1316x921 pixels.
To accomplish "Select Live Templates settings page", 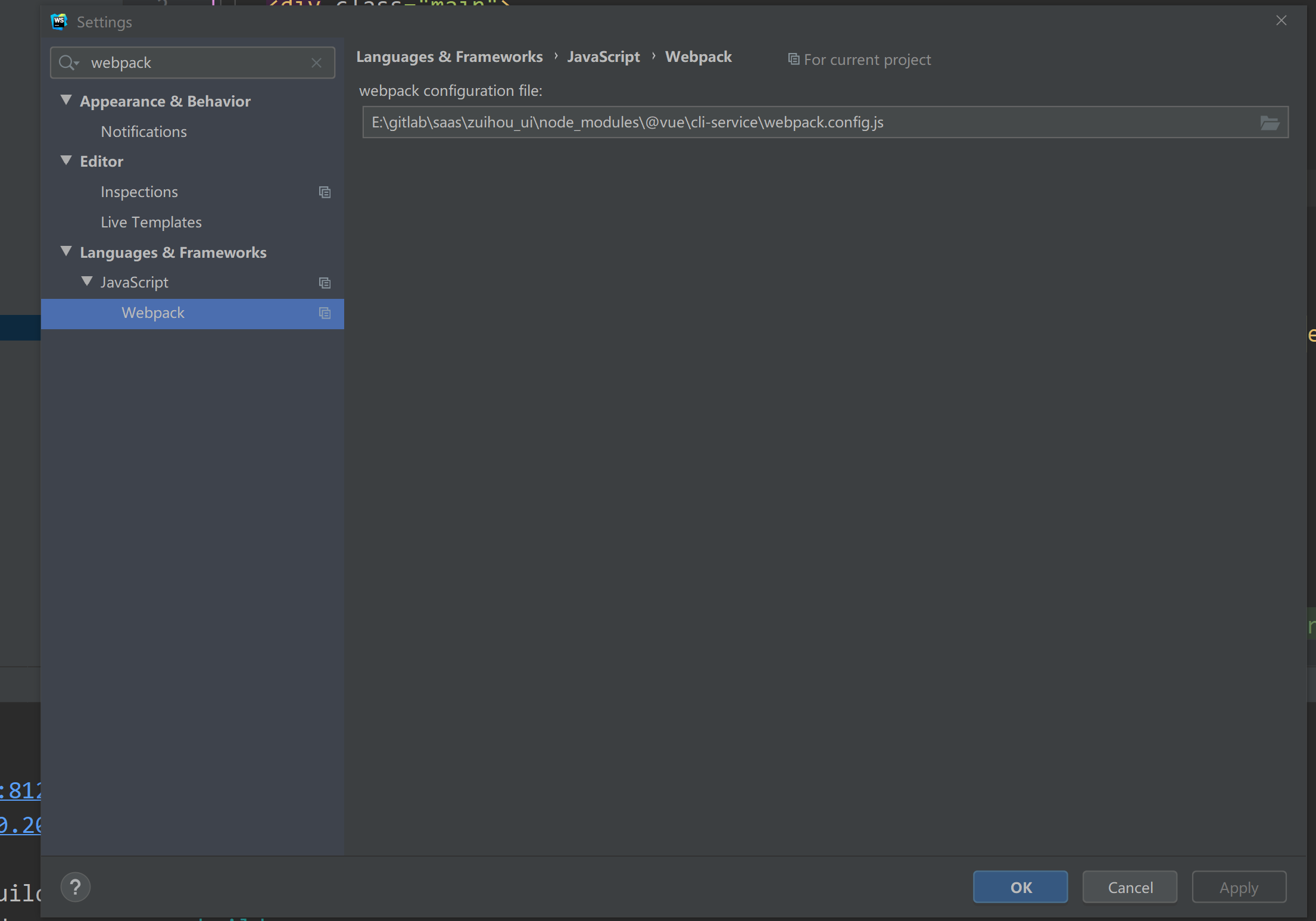I will (151, 221).
